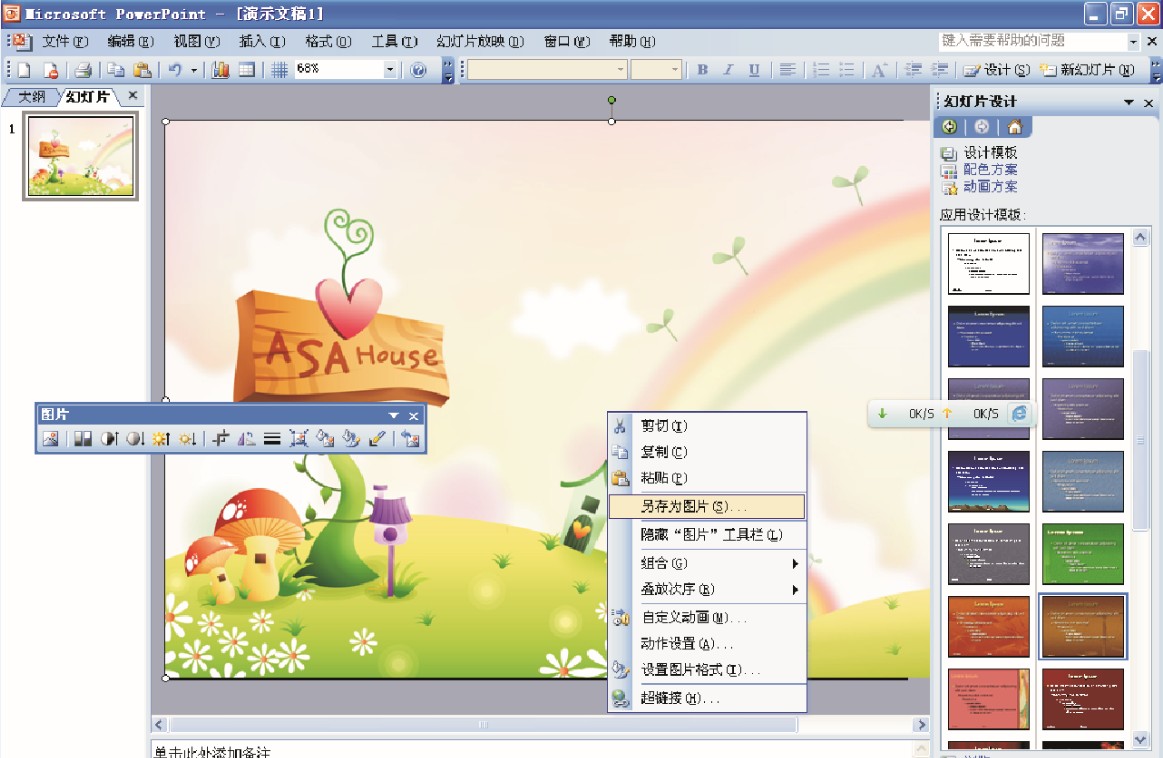Open the 幻灯片设计 task pane dropdown

1129,102
